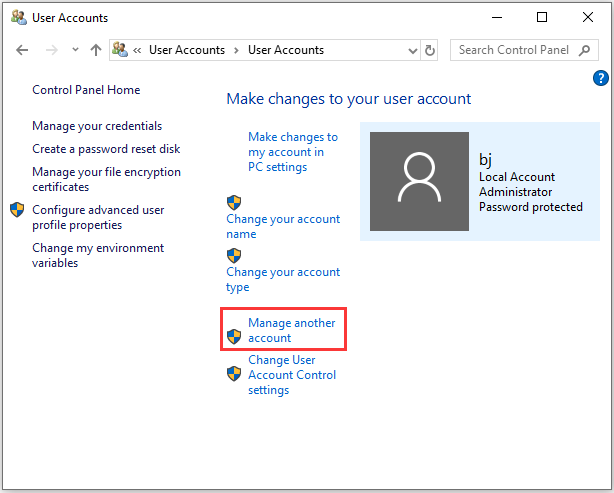614x493 pixels.
Task: Click Create a password reset disk
Action: pyautogui.click(x=106, y=149)
